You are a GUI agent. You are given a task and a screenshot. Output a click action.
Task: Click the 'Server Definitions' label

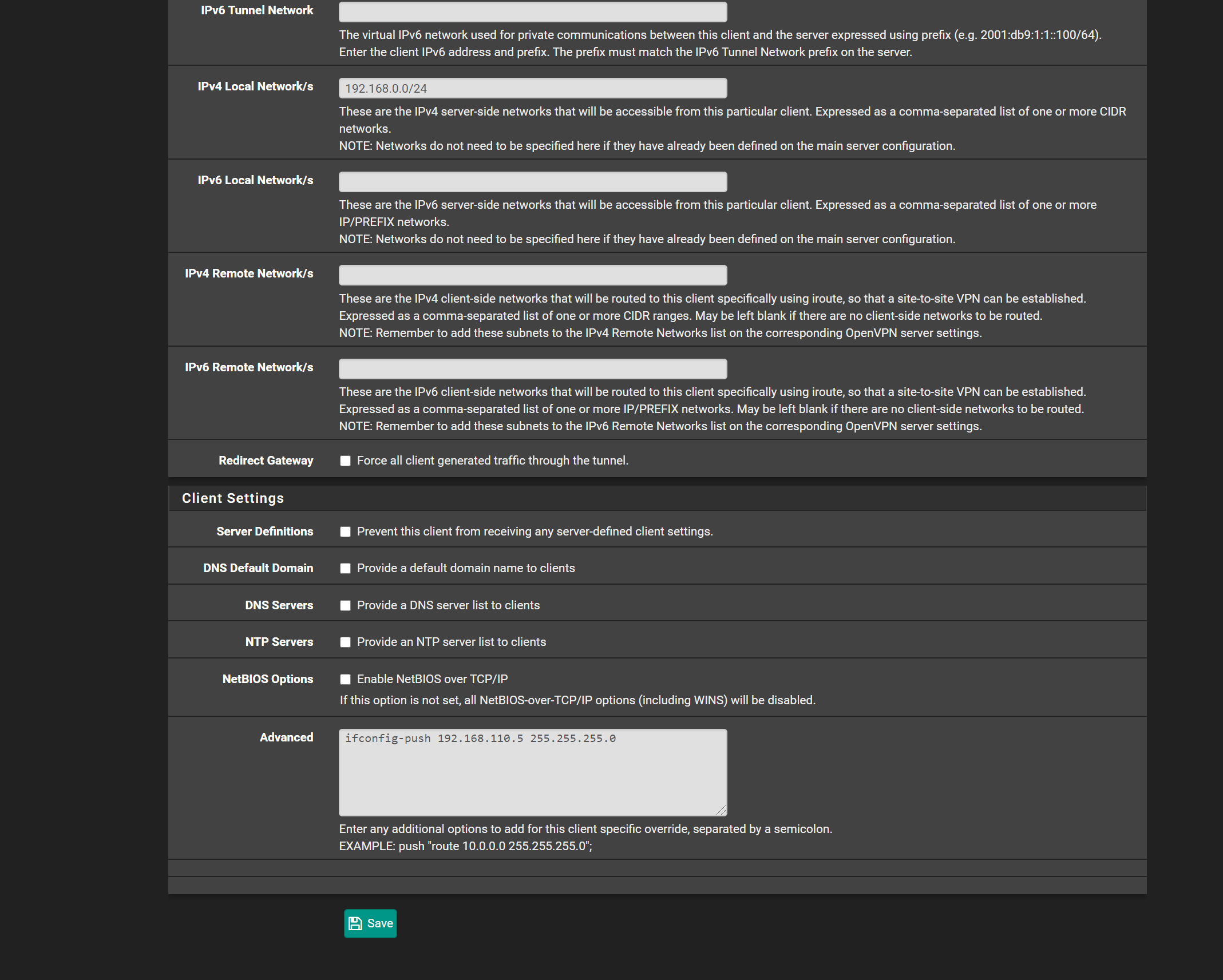coord(264,531)
